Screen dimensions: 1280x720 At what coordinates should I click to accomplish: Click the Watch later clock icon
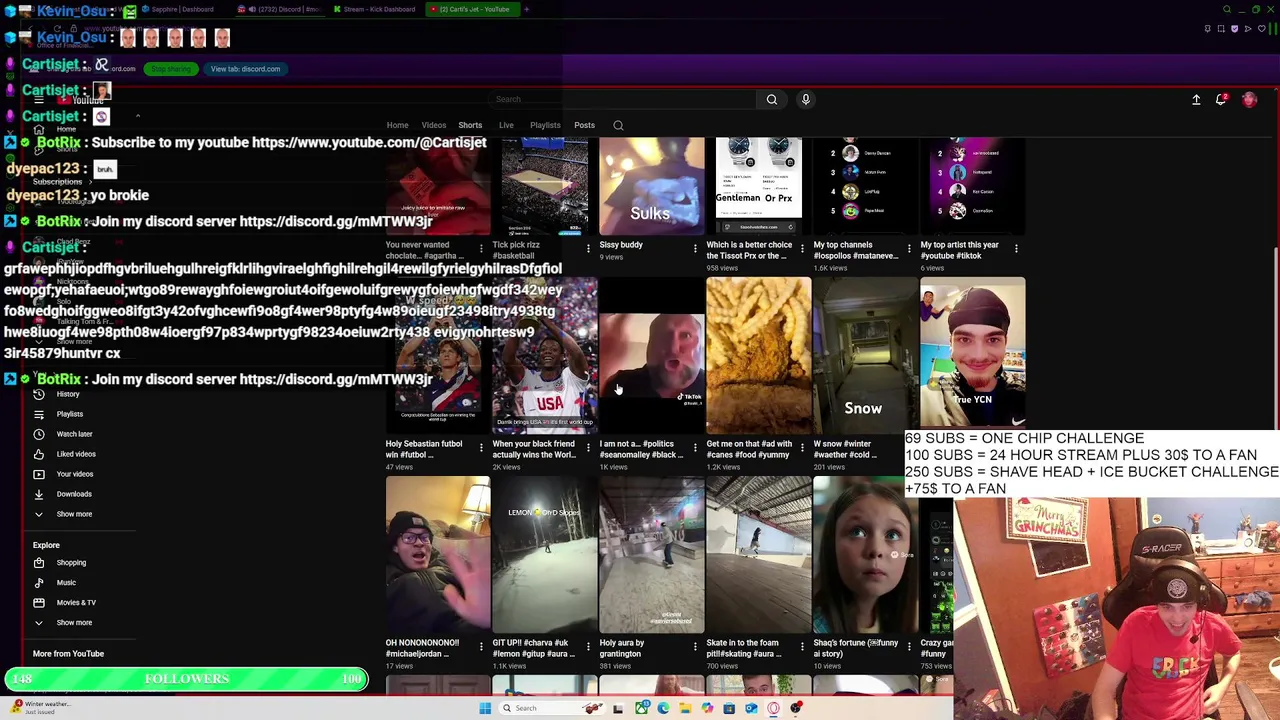(39, 434)
